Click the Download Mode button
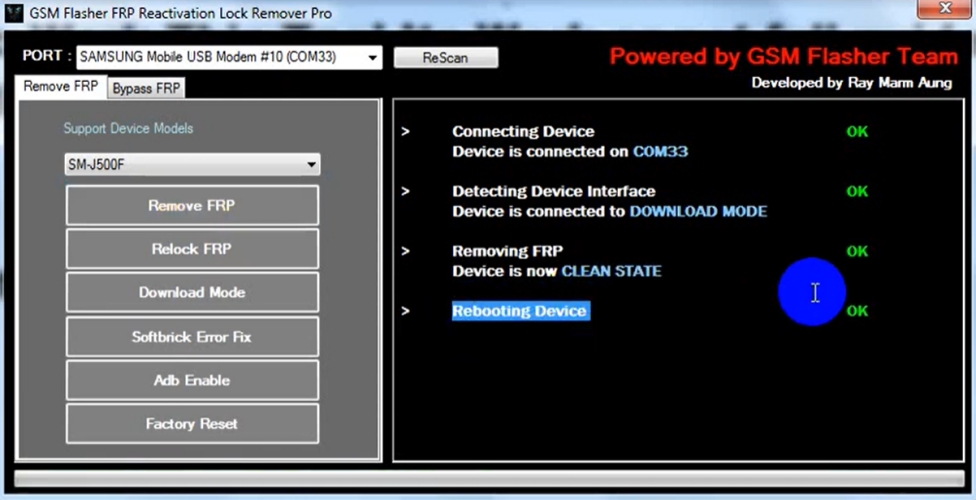Screen dimensions: 976x500 point(192,293)
